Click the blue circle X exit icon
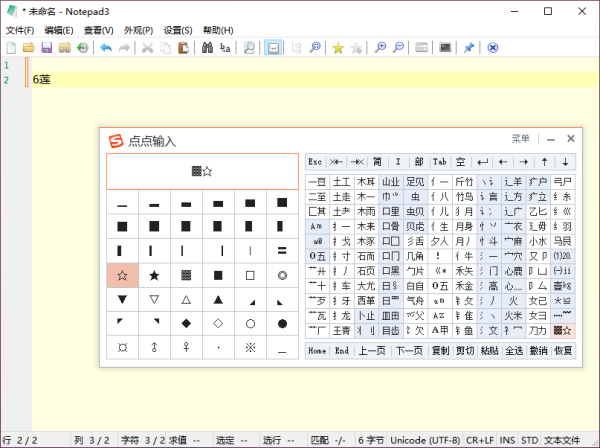This screenshot has width=600, height=448. 492,48
